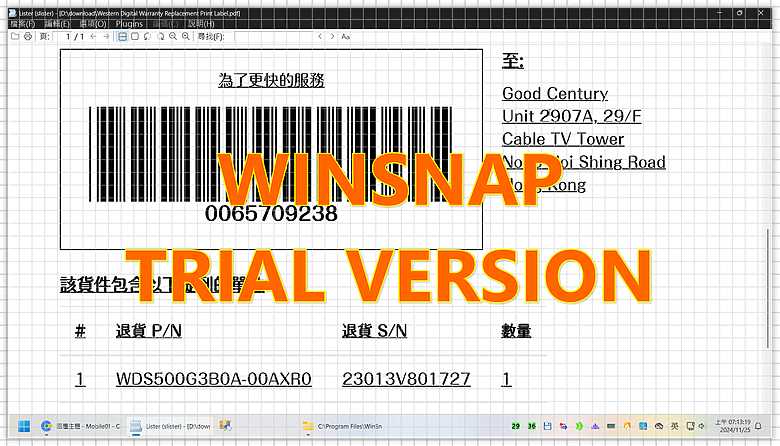Click the red-blue arrows tray icon
The width and height of the screenshot is (780, 446).
(563, 426)
